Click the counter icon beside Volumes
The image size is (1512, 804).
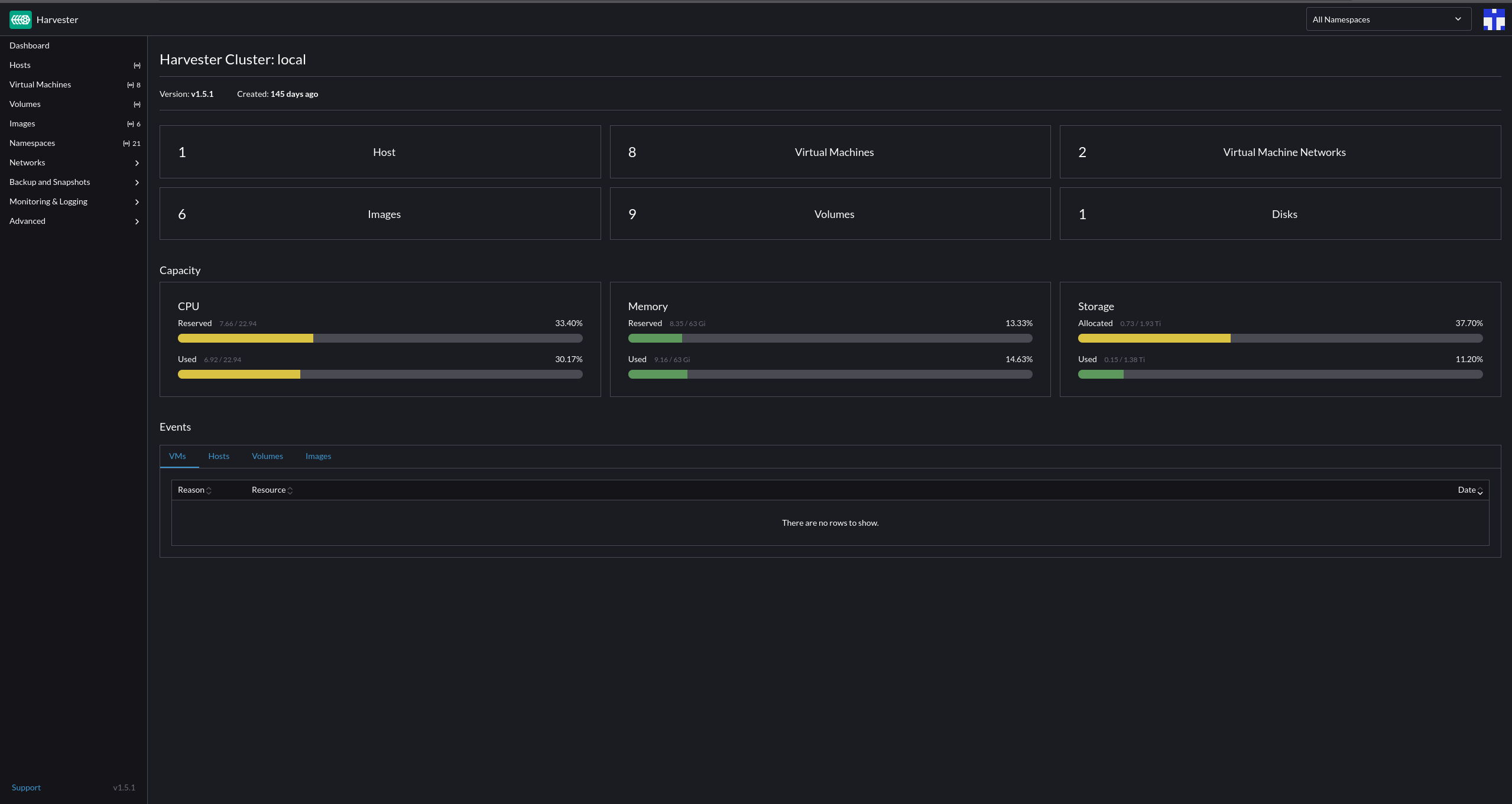[137, 104]
